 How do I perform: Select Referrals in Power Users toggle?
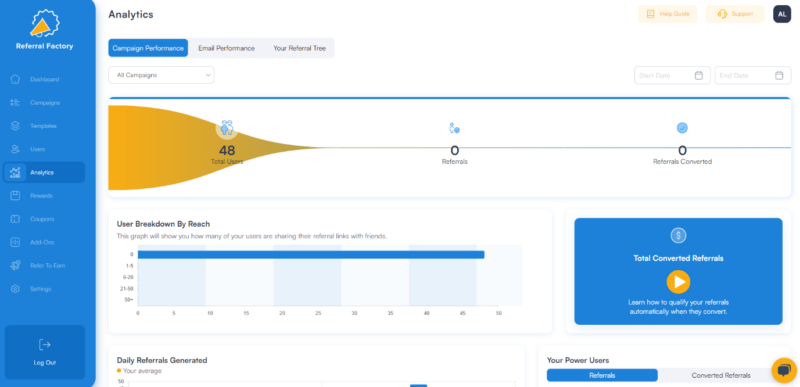click(x=602, y=375)
